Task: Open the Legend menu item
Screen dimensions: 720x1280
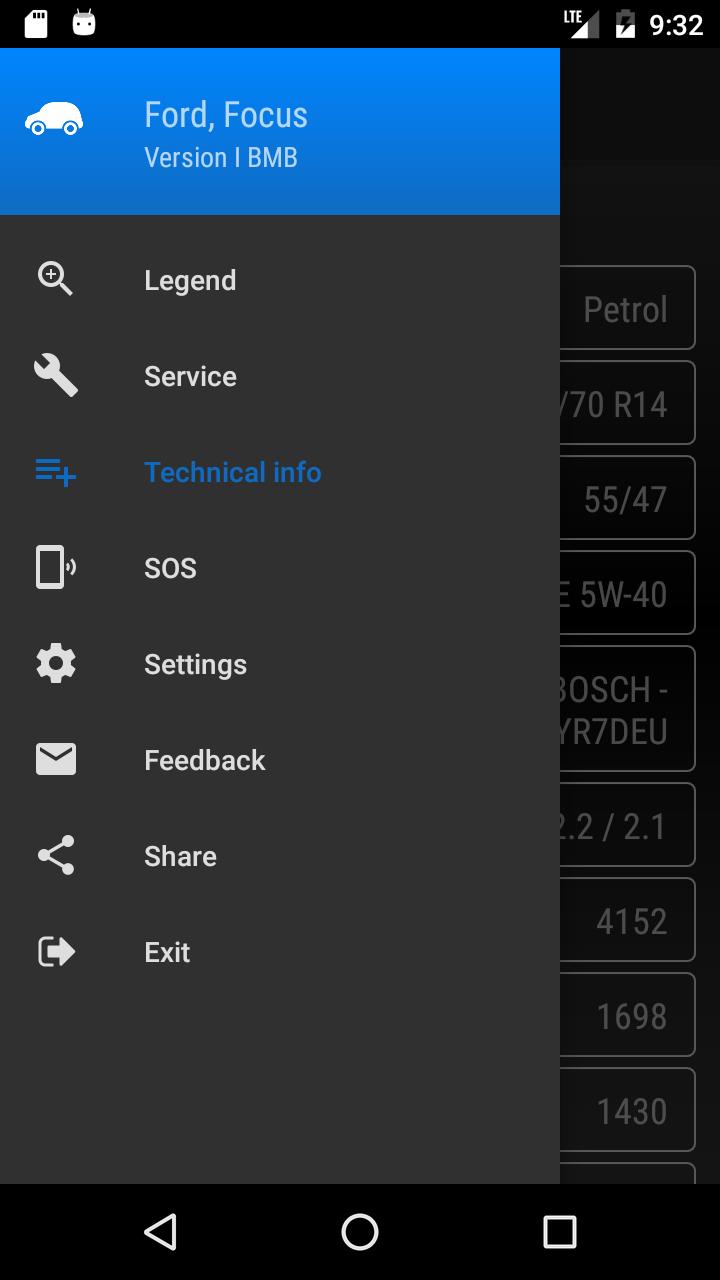Action: (x=190, y=280)
